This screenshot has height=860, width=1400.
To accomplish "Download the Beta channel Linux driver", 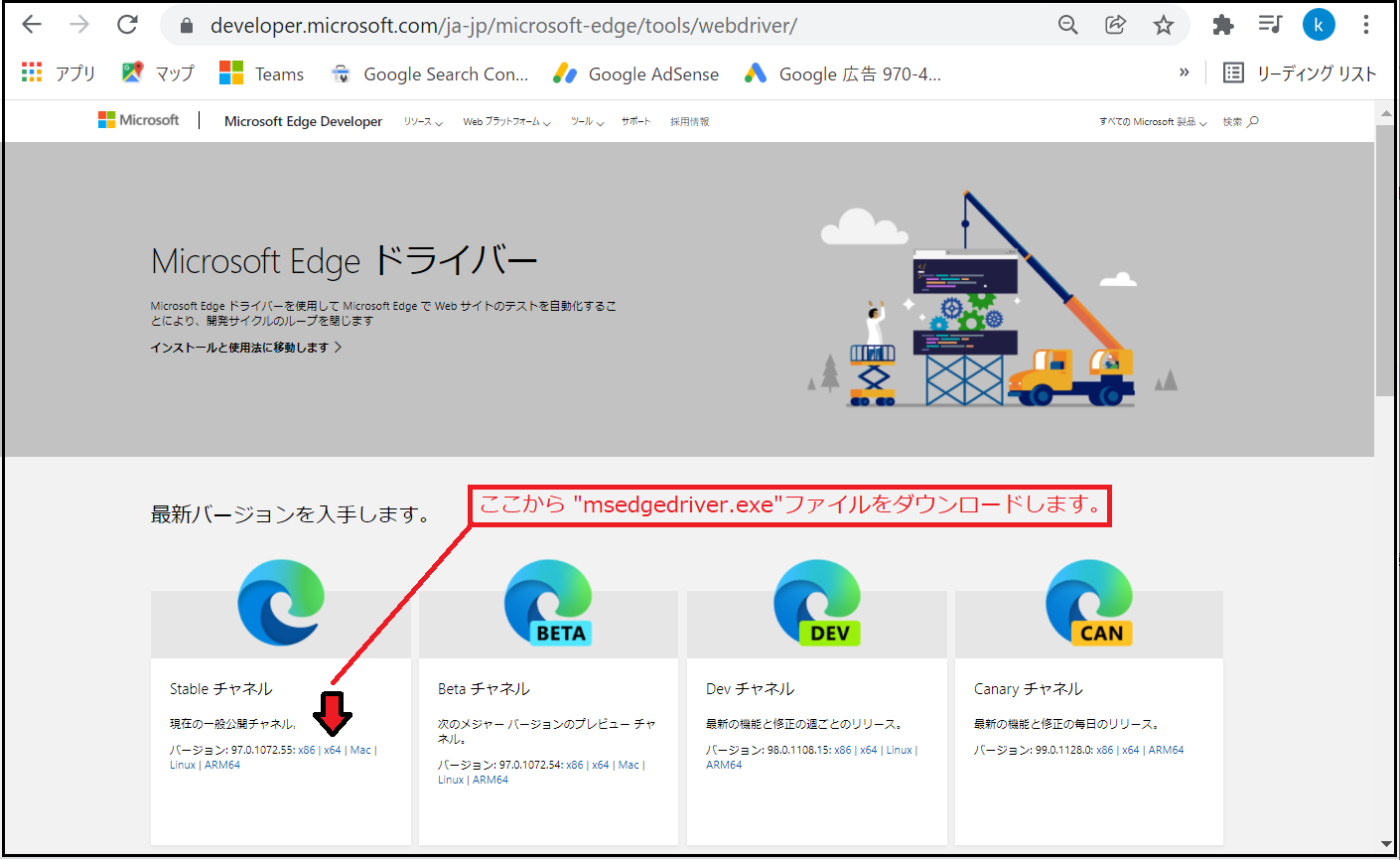I will coord(451,780).
